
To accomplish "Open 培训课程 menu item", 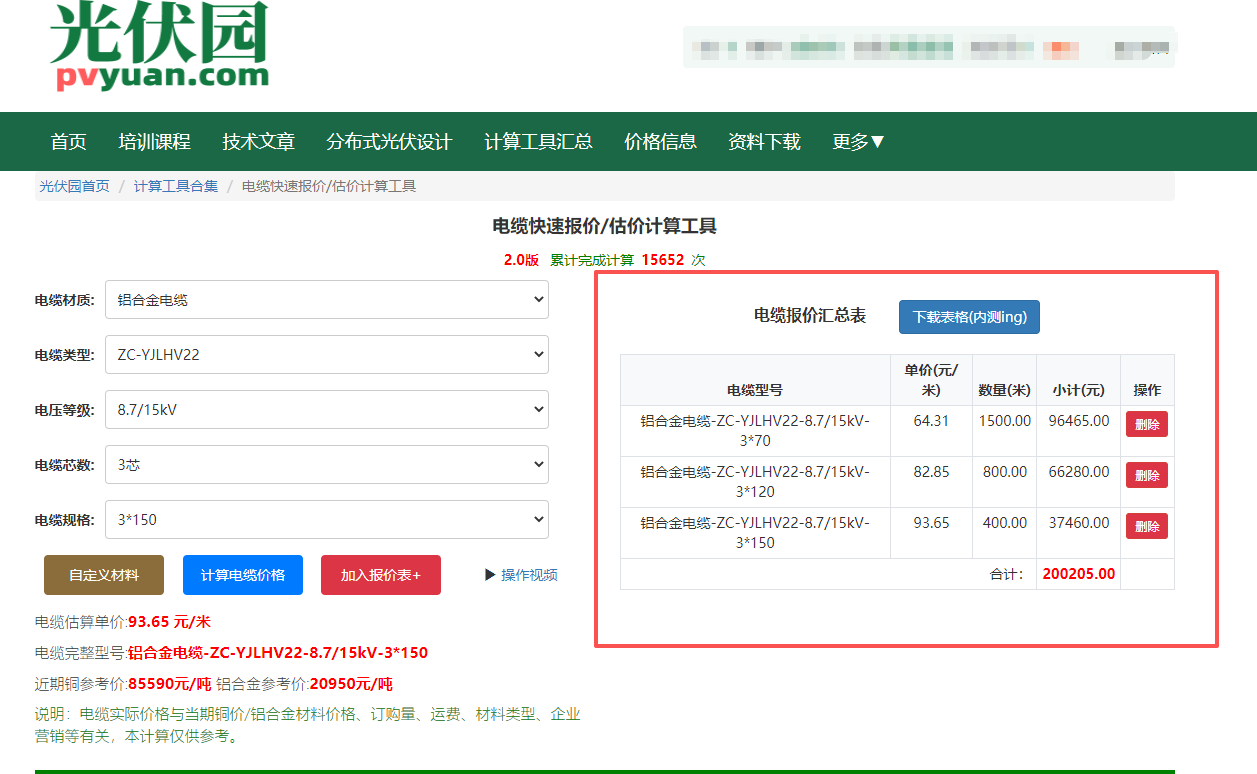I will [154, 142].
